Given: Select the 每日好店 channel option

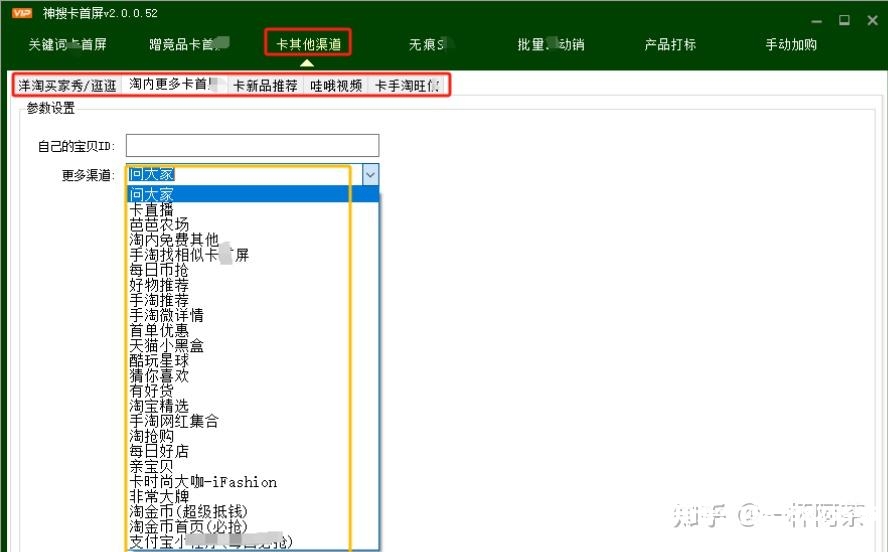Looking at the screenshot, I should coord(159,452).
